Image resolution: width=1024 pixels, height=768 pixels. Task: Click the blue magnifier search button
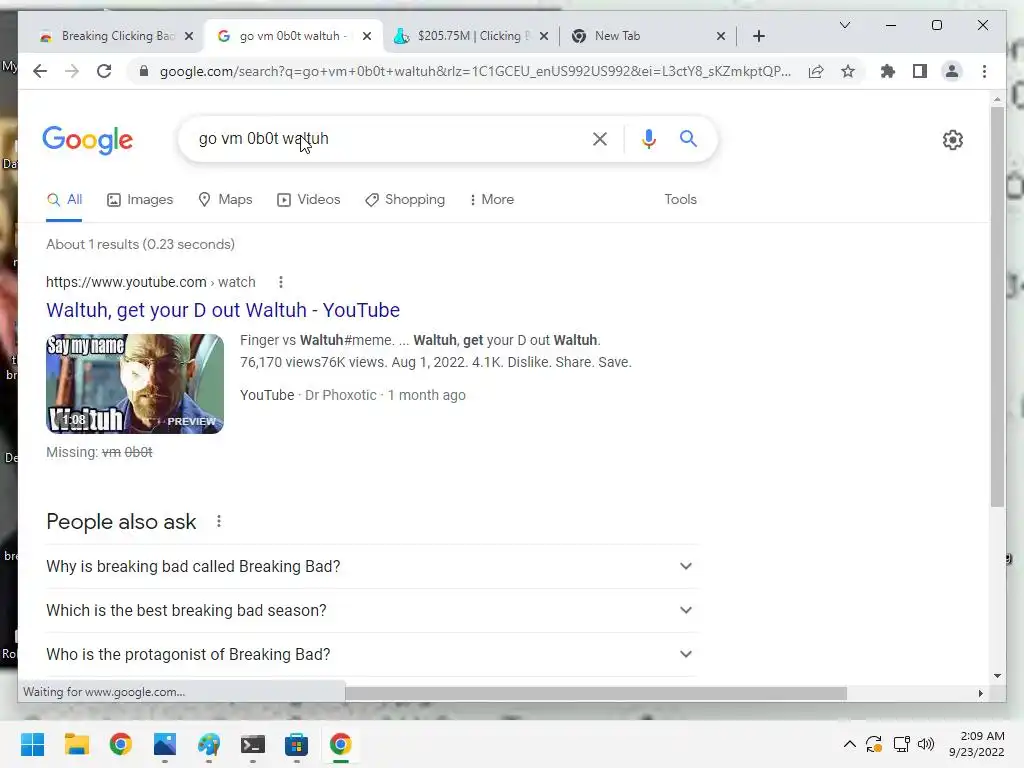pos(688,138)
